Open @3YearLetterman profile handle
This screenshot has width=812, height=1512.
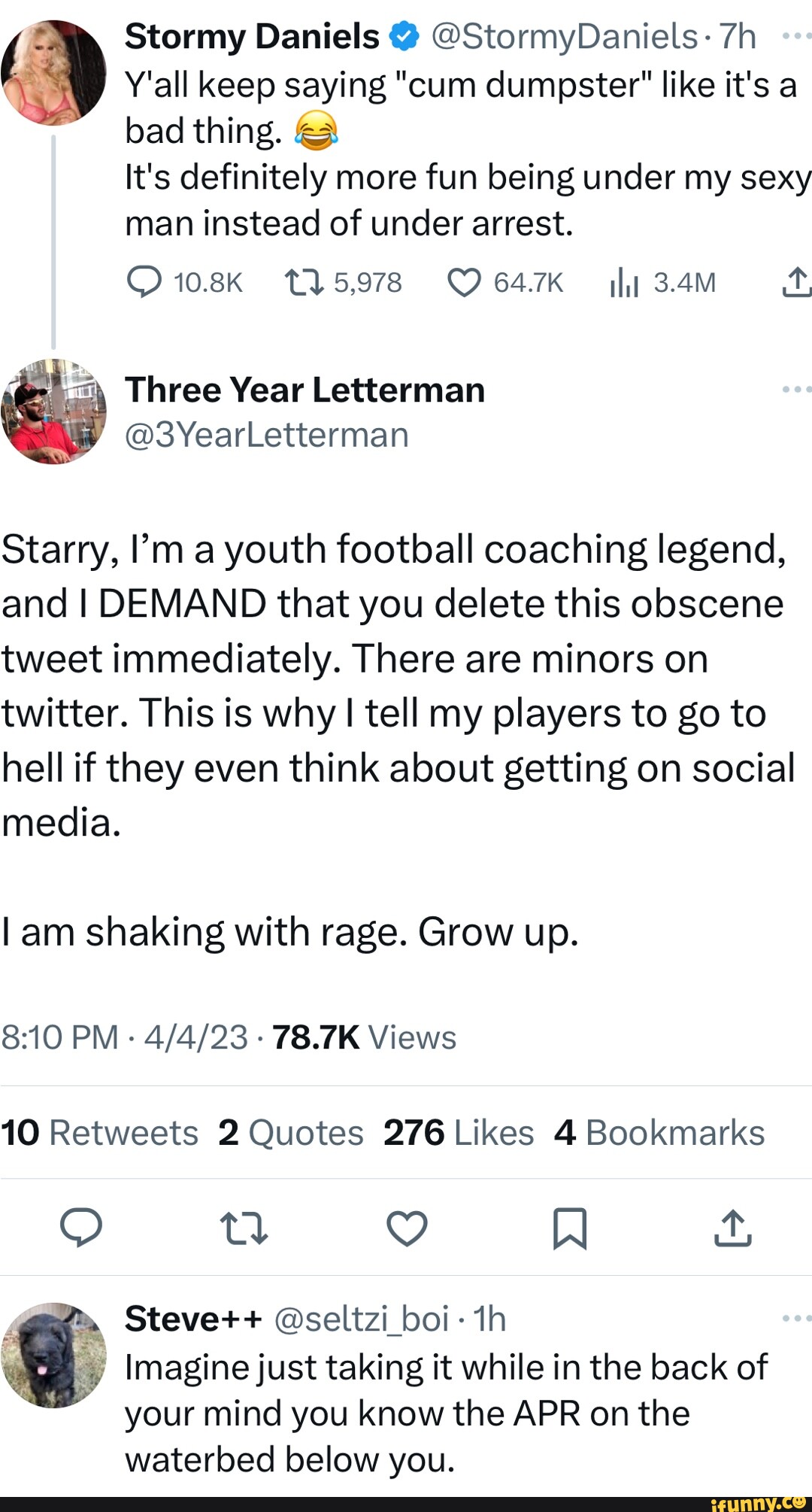pos(267,435)
